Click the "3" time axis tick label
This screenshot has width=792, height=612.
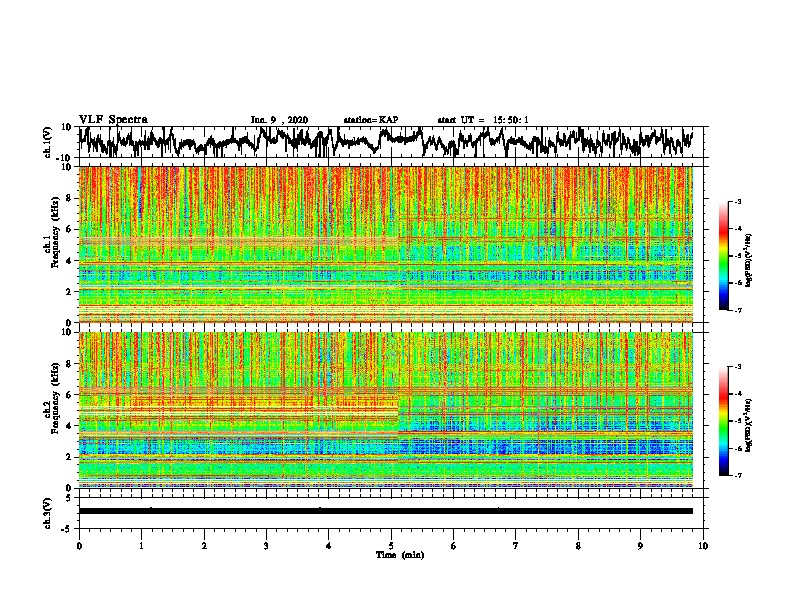(x=266, y=546)
